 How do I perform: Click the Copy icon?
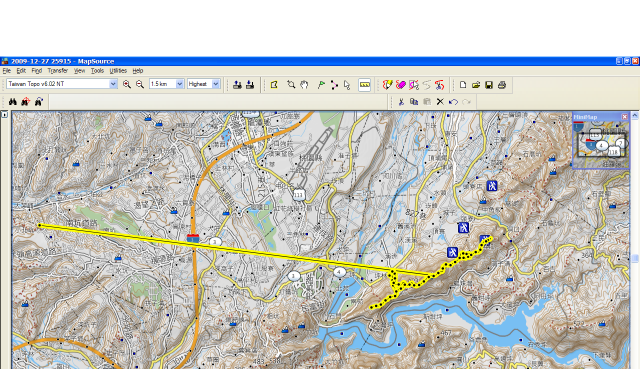coord(414,102)
